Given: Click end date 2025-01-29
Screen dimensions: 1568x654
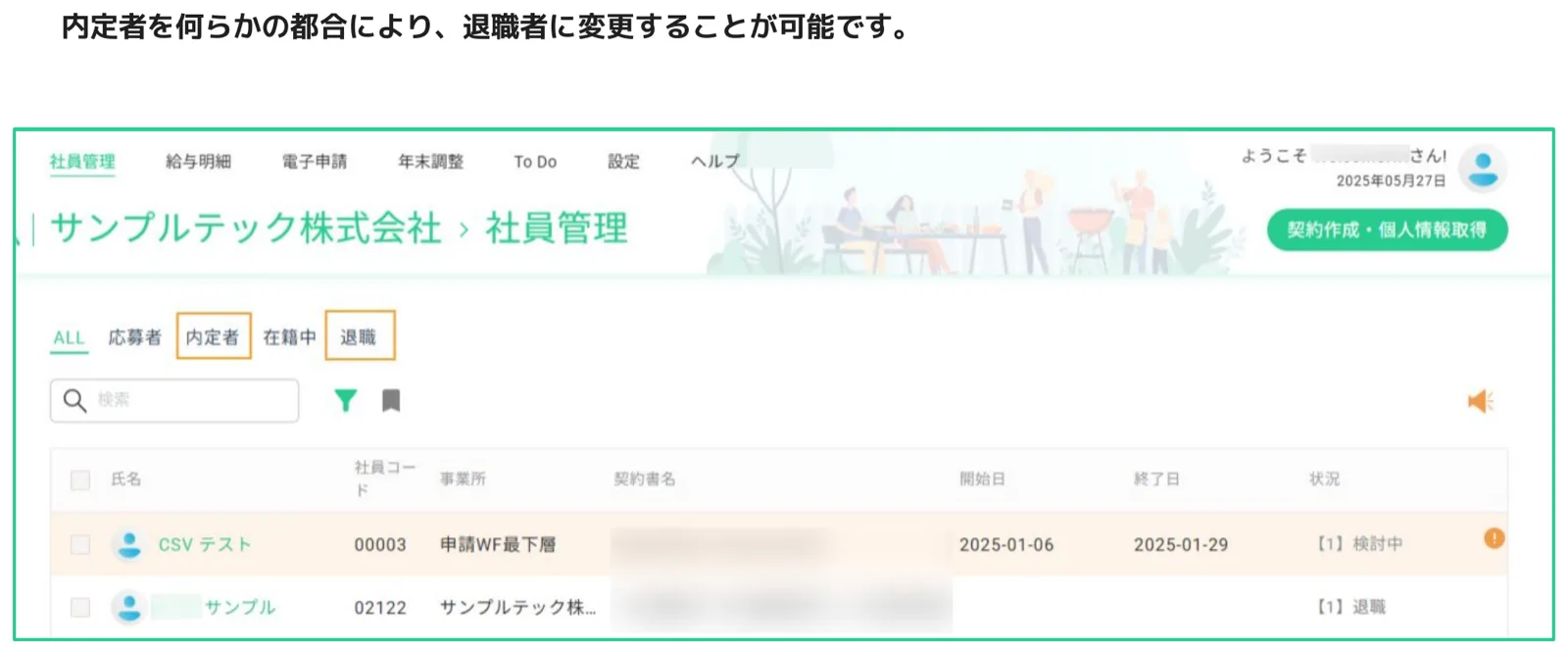Looking at the screenshot, I should pyautogui.click(x=1181, y=544).
